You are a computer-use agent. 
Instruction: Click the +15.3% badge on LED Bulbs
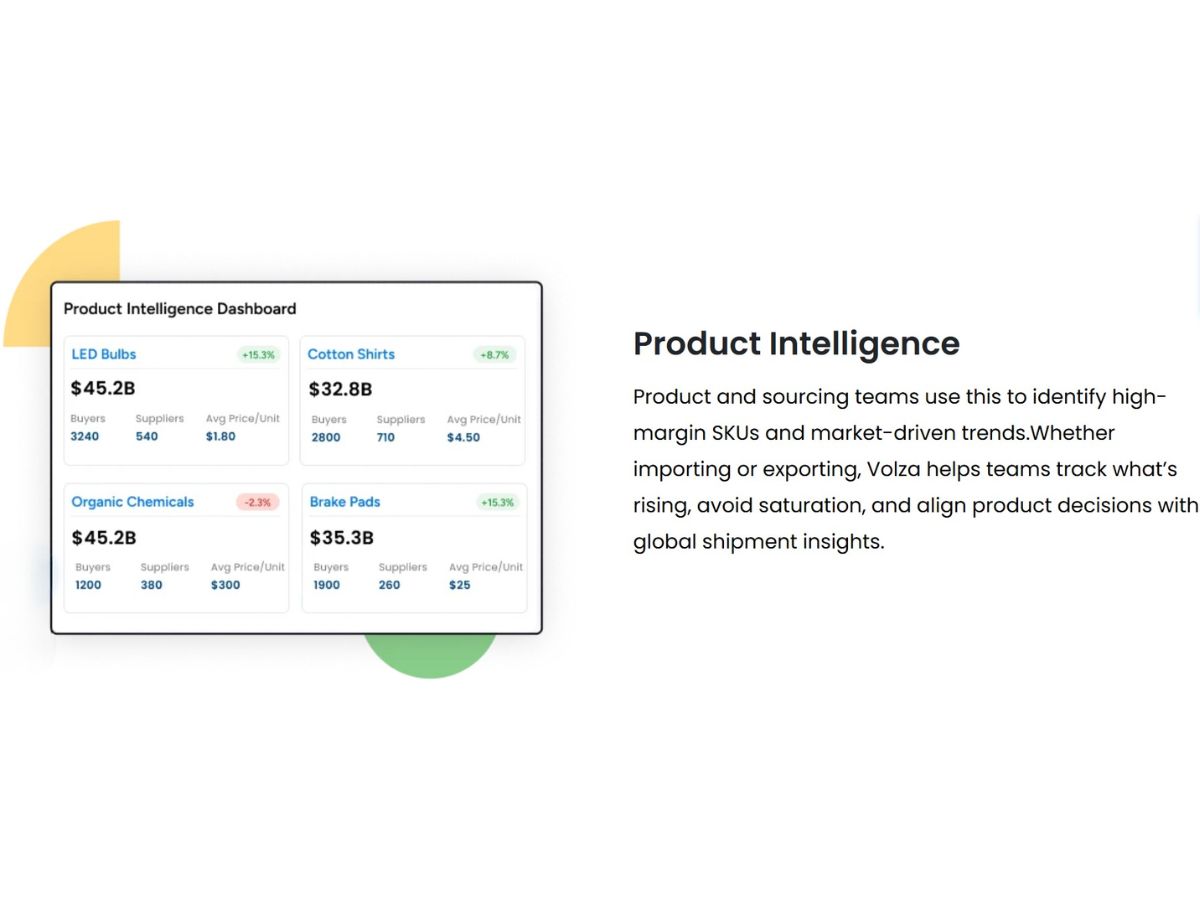[x=259, y=355]
